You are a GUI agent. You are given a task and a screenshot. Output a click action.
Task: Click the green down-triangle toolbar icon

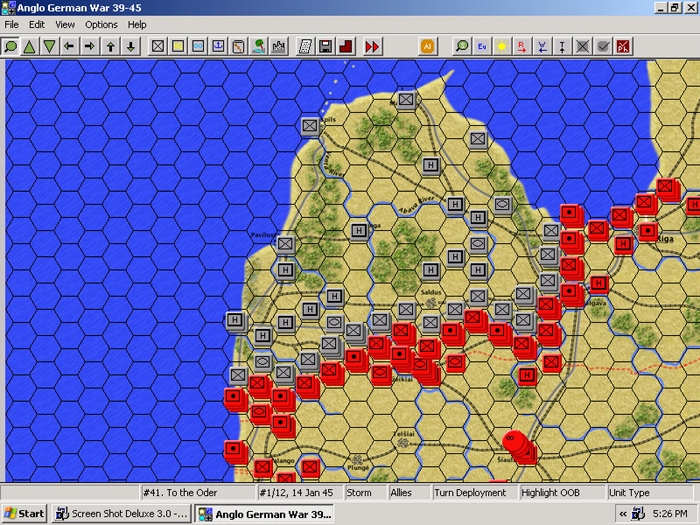pos(49,46)
